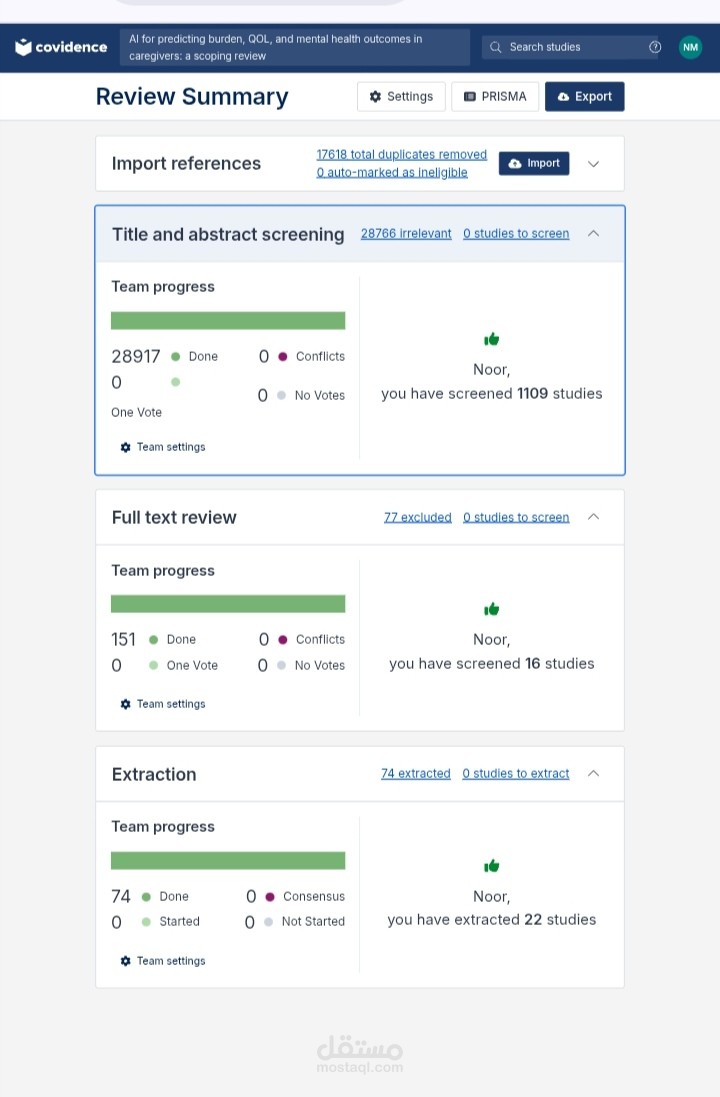This screenshot has width=720, height=1097.
Task: Open Settings with the gear button
Action: (x=401, y=96)
